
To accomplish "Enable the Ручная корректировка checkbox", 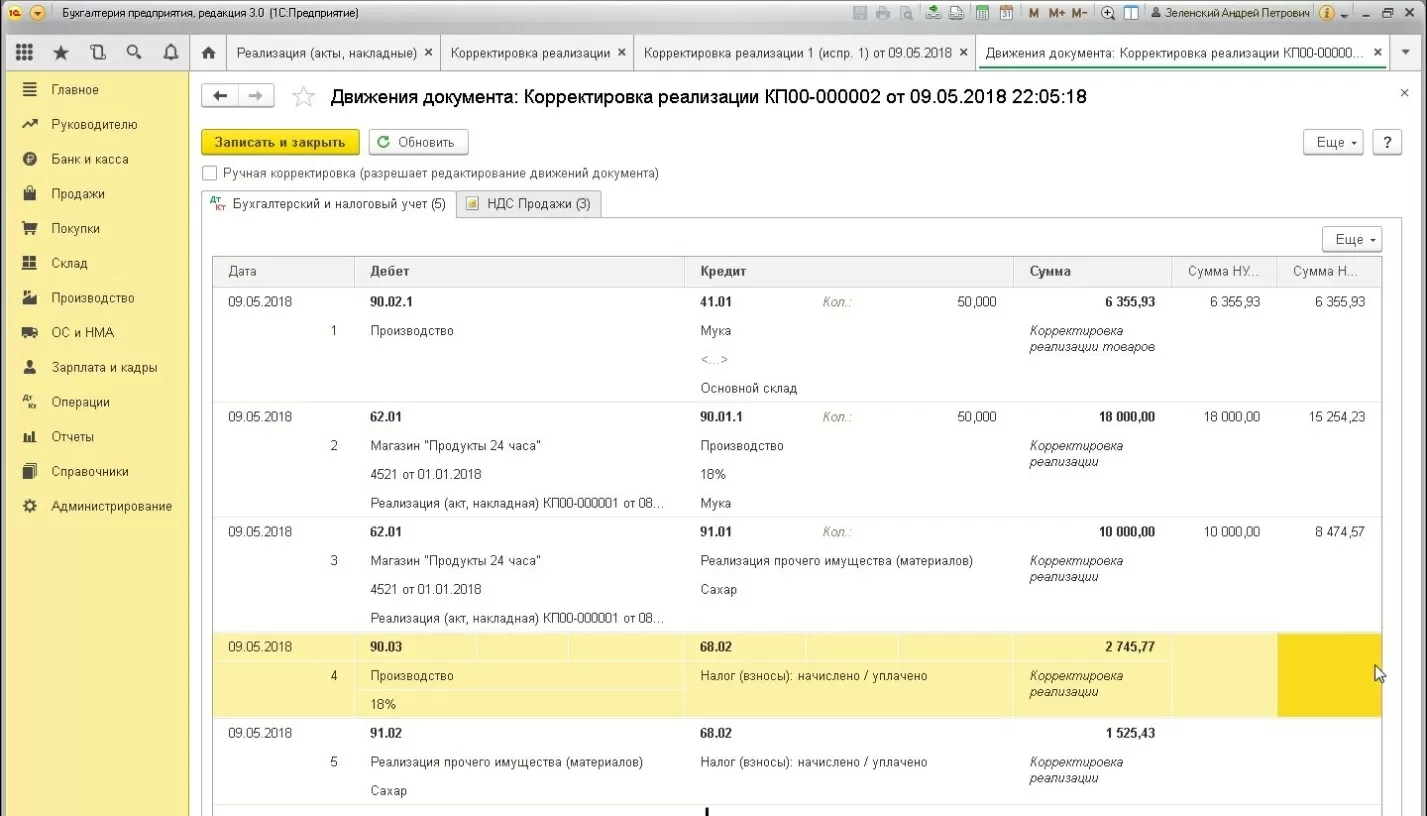I will (x=210, y=173).
